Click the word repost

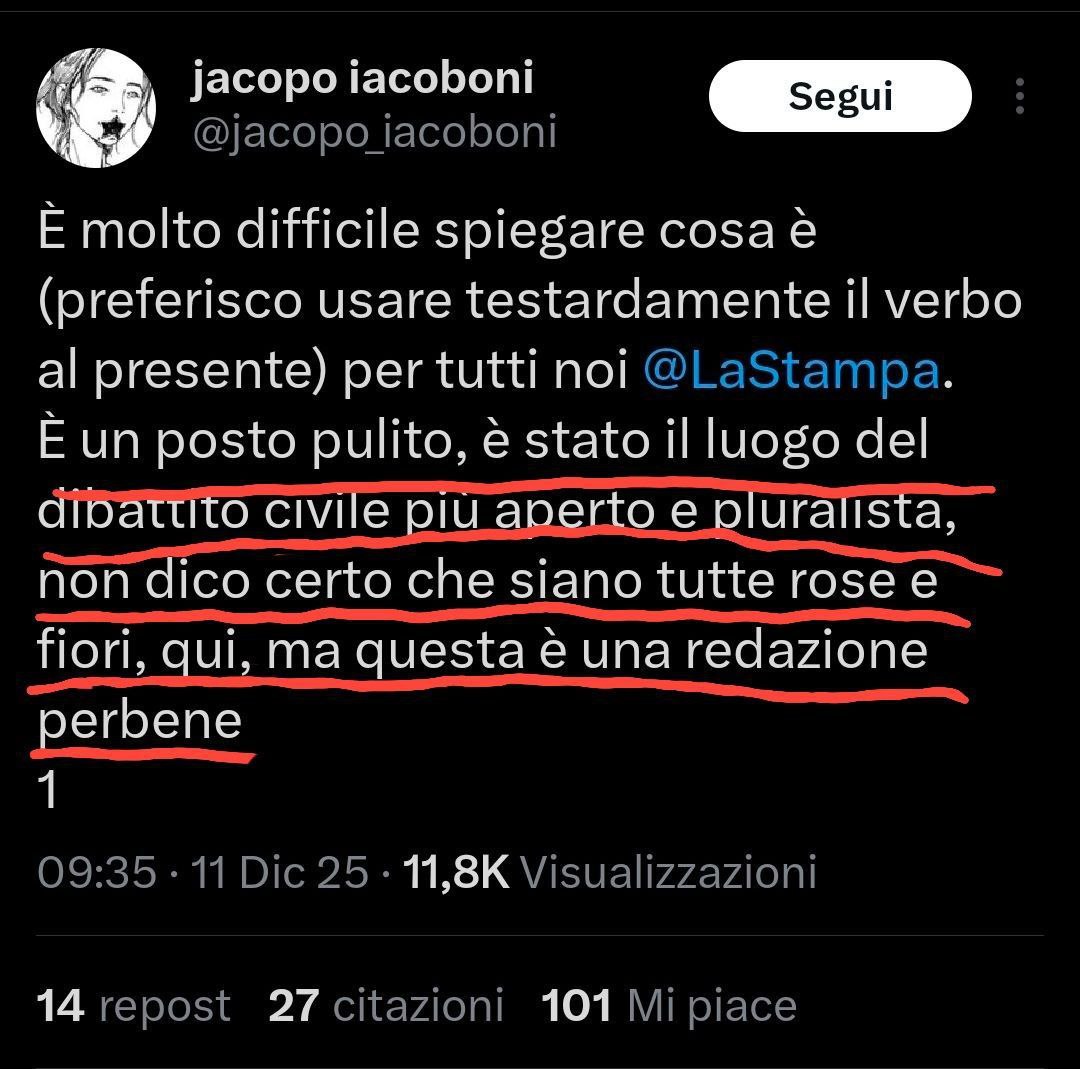tap(165, 1008)
